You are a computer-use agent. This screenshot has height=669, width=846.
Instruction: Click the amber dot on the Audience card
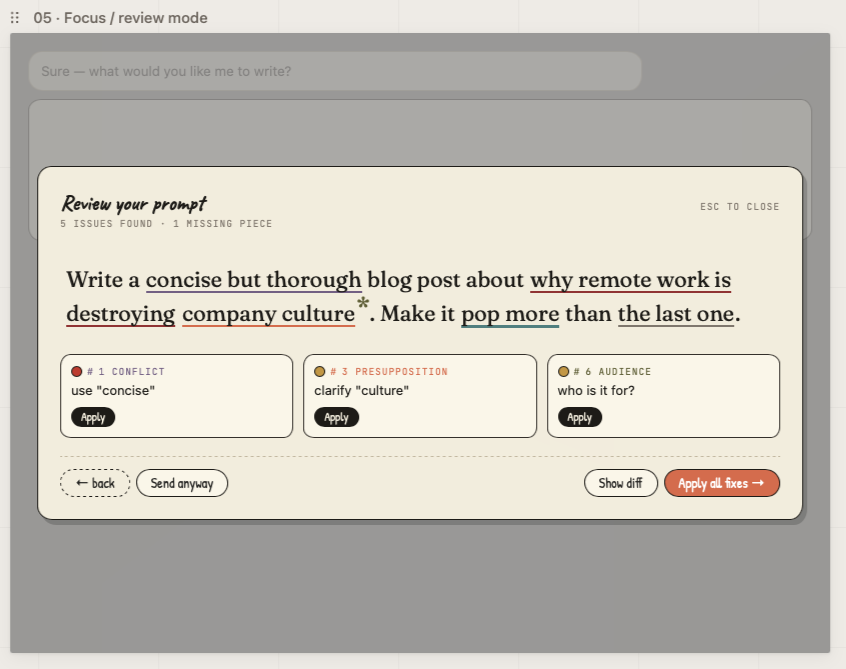point(563,371)
